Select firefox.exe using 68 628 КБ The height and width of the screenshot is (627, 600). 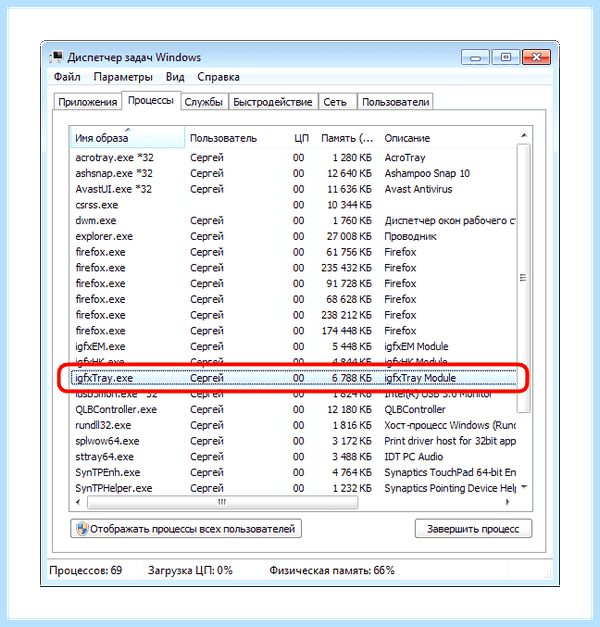(293, 299)
